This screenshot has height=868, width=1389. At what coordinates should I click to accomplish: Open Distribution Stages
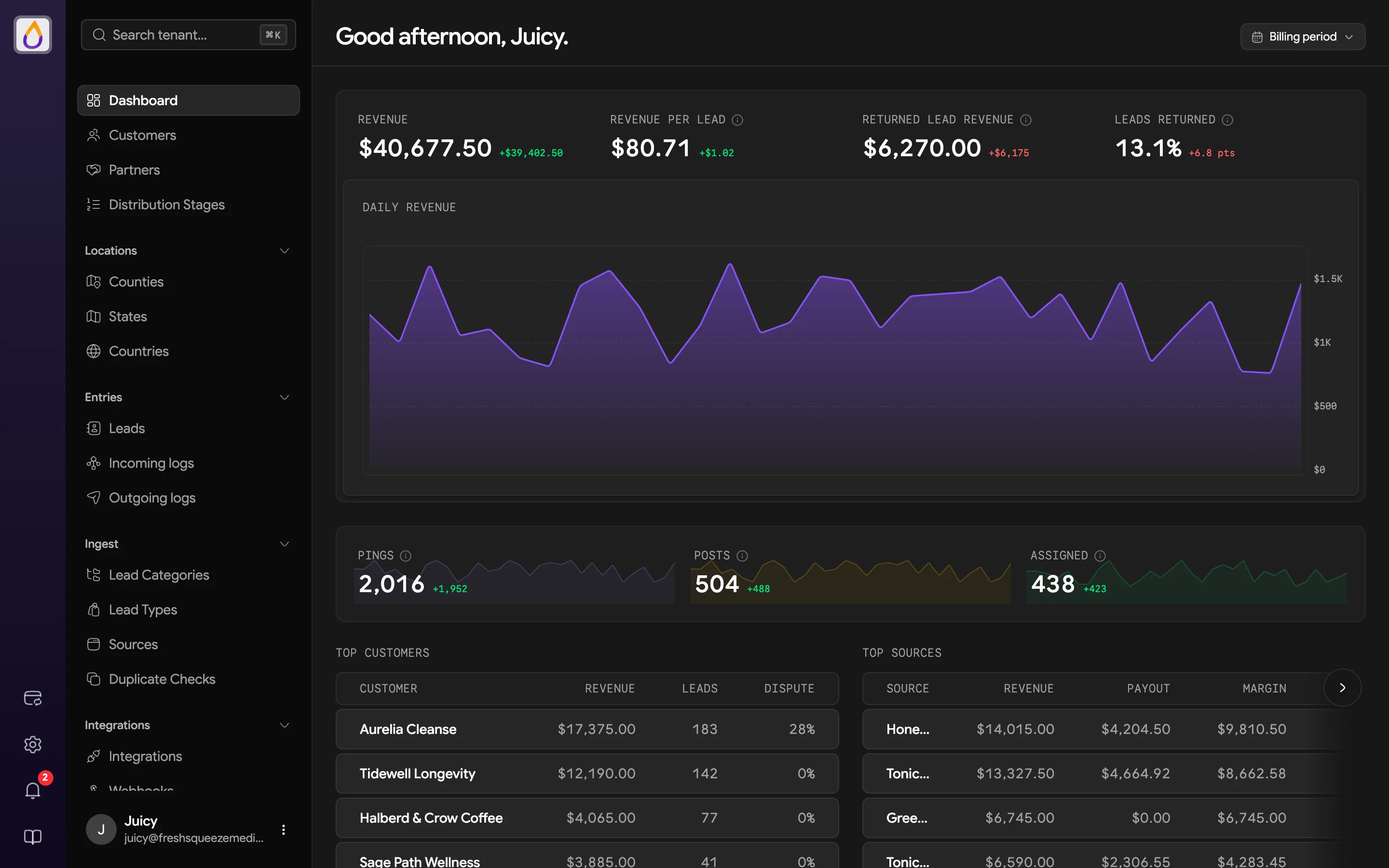coord(188,205)
